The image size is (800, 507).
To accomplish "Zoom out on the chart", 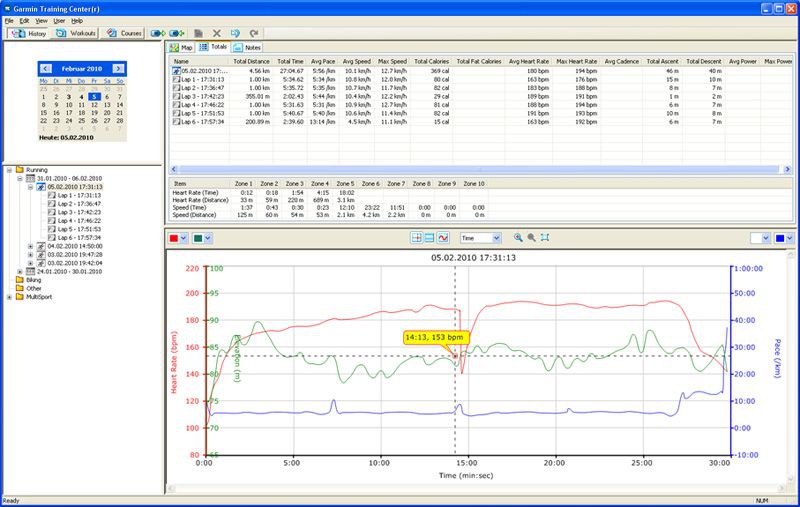I will pos(531,238).
